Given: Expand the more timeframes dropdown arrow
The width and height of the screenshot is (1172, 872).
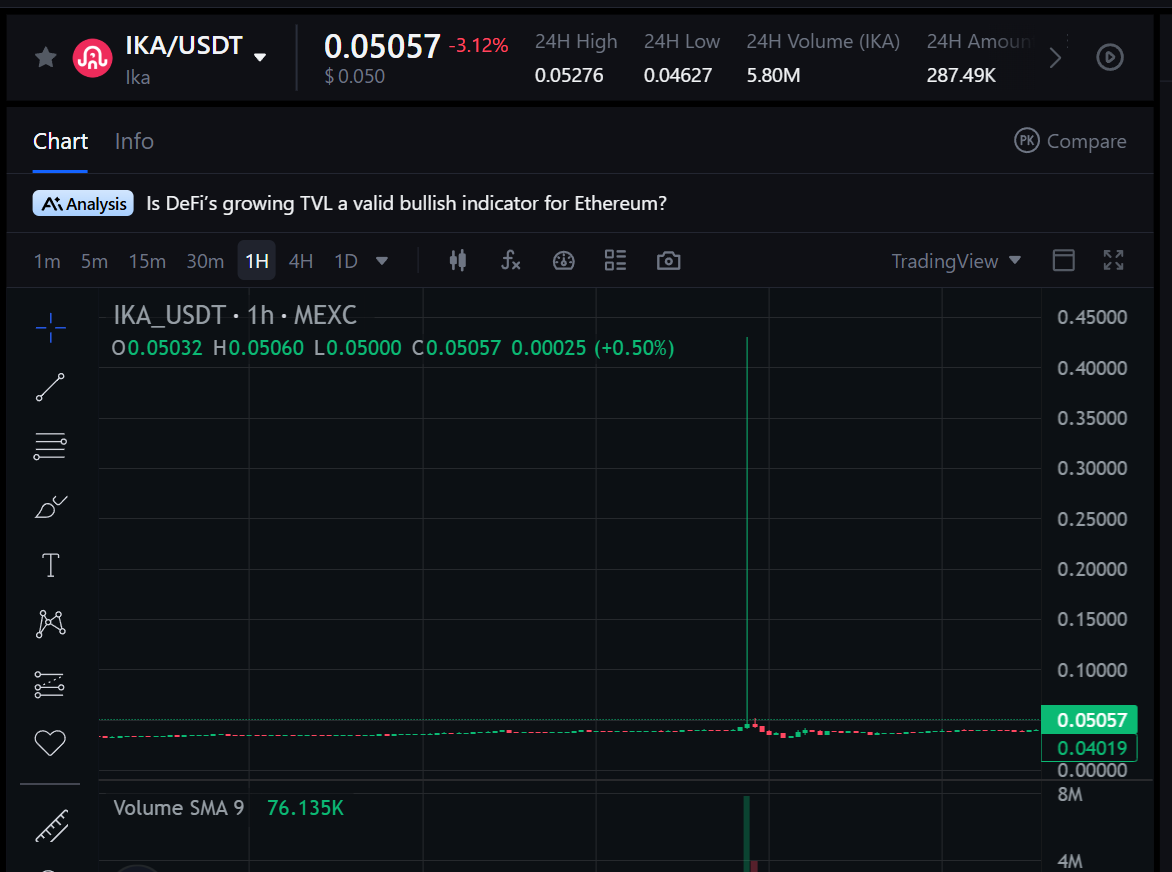Looking at the screenshot, I should coord(381,261).
